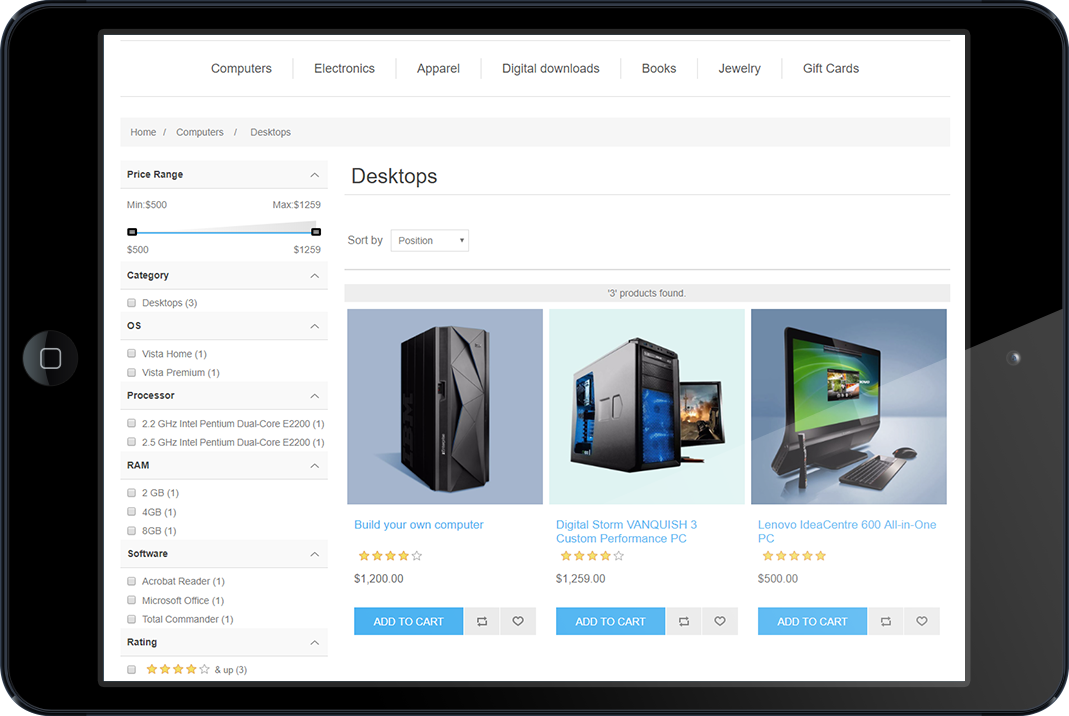The width and height of the screenshot is (1069, 716).
Task: Click the Computers breadcrumb link
Action: pyautogui.click(x=200, y=132)
